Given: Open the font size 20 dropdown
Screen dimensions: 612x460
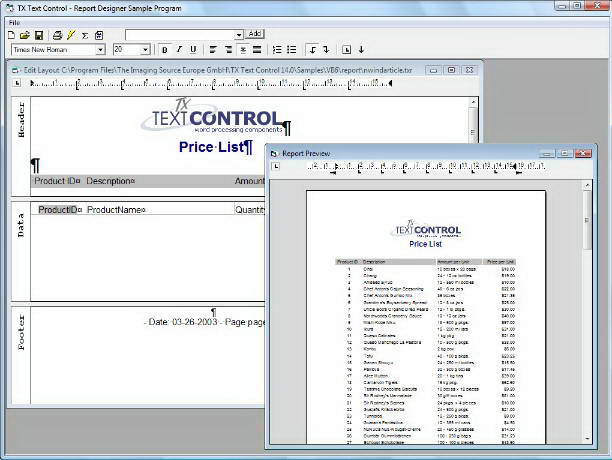Looking at the screenshot, I should (145, 50).
